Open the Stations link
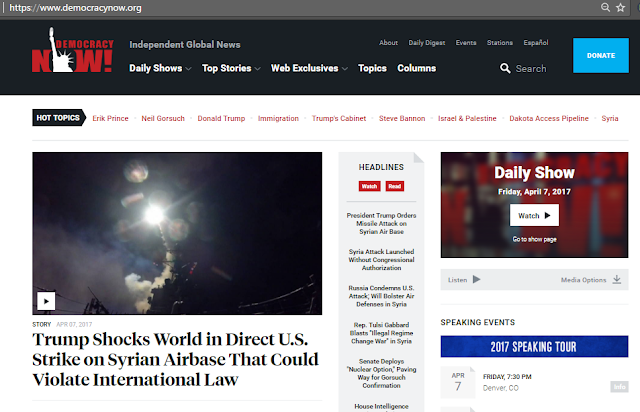Image resolution: width=640 pixels, height=412 pixels. click(500, 42)
